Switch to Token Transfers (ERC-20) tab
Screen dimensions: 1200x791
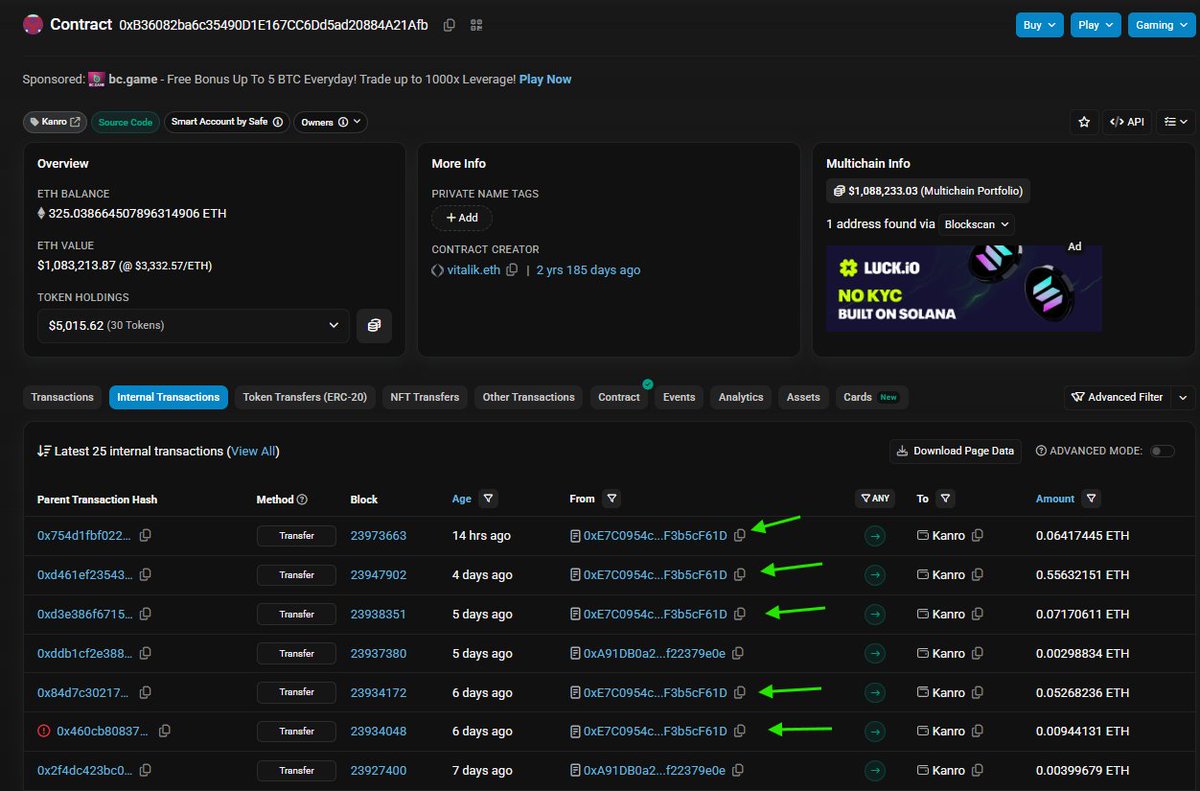305,397
